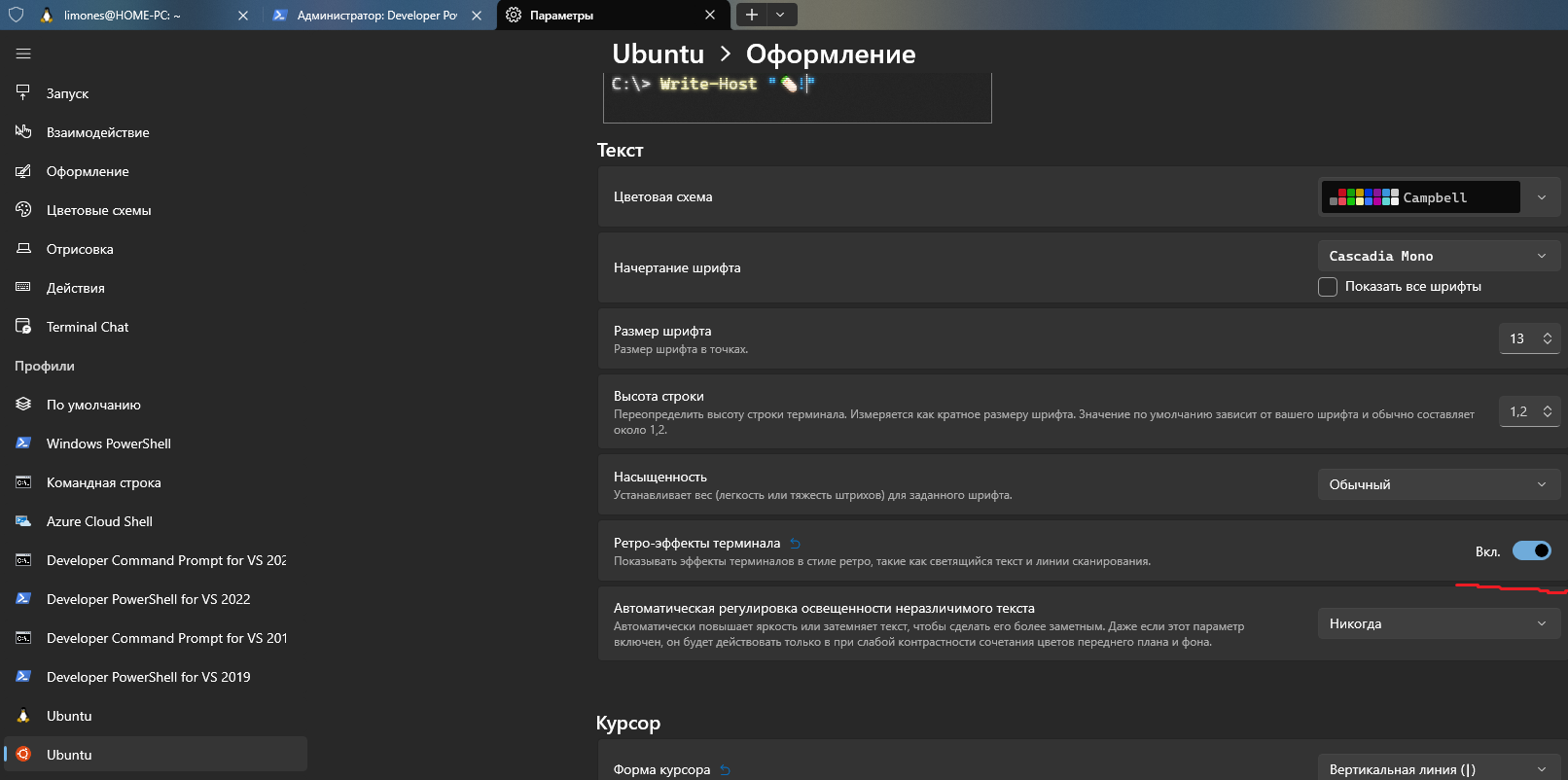This screenshot has width=1568, height=780.
Task: Open Terminal Chat via its icon
Action: tap(23, 327)
